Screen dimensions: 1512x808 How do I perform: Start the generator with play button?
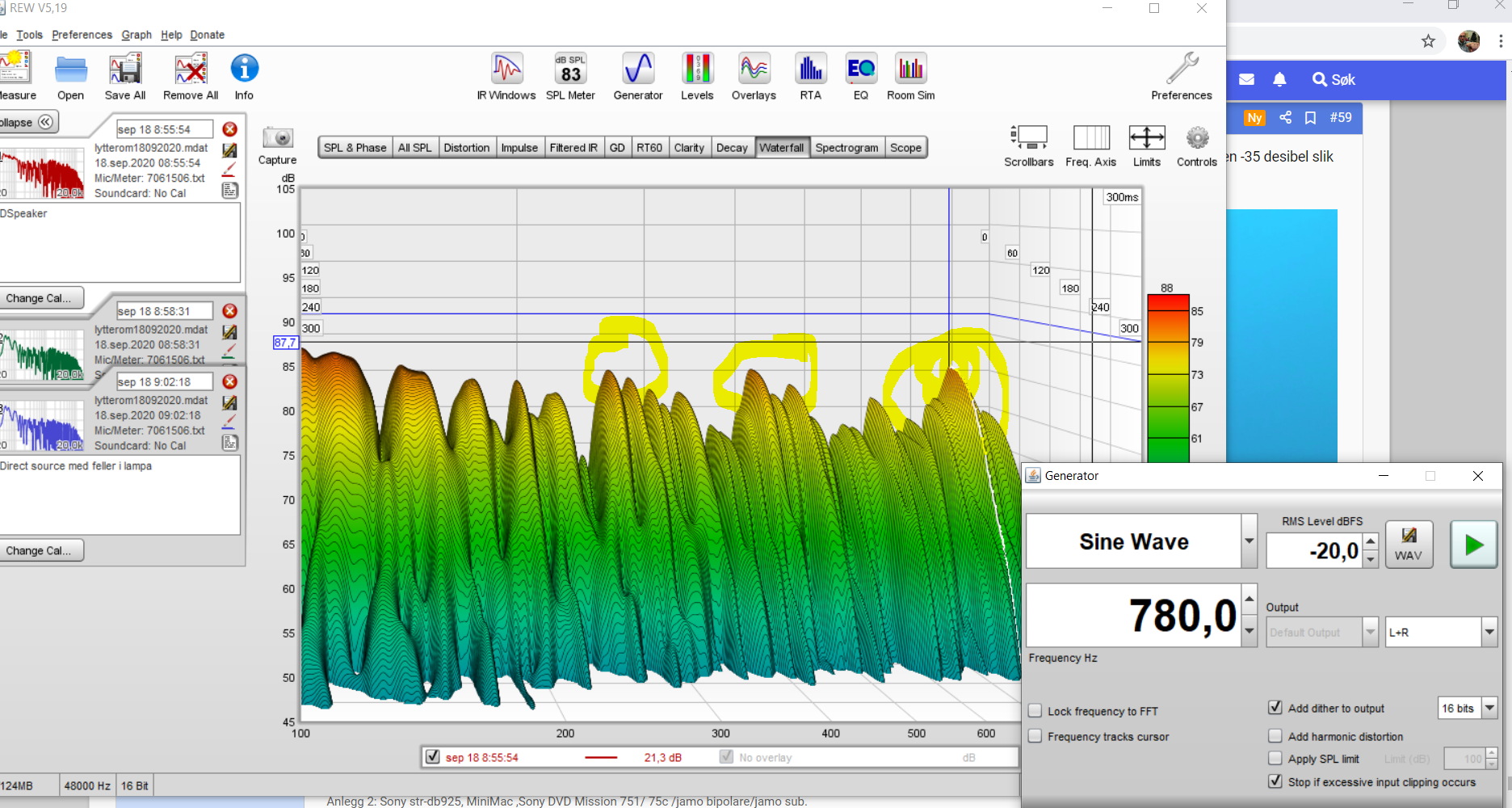click(x=1474, y=545)
